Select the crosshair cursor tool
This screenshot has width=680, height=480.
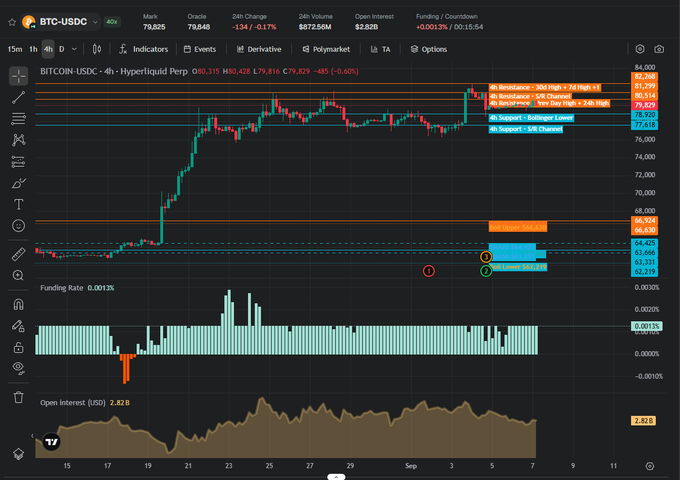click(x=18, y=76)
